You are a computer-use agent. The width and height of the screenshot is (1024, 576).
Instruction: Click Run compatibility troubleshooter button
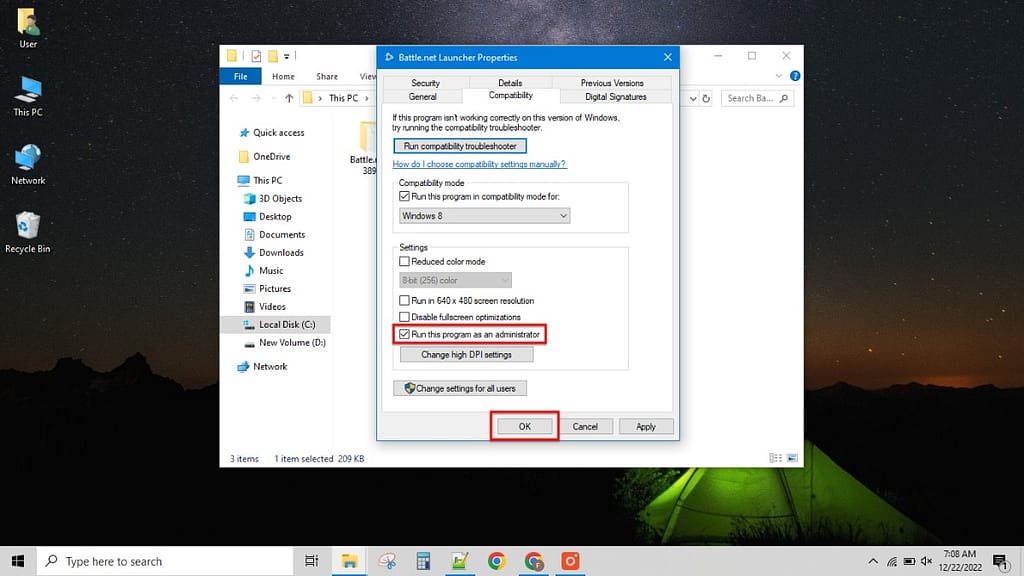tap(460, 146)
